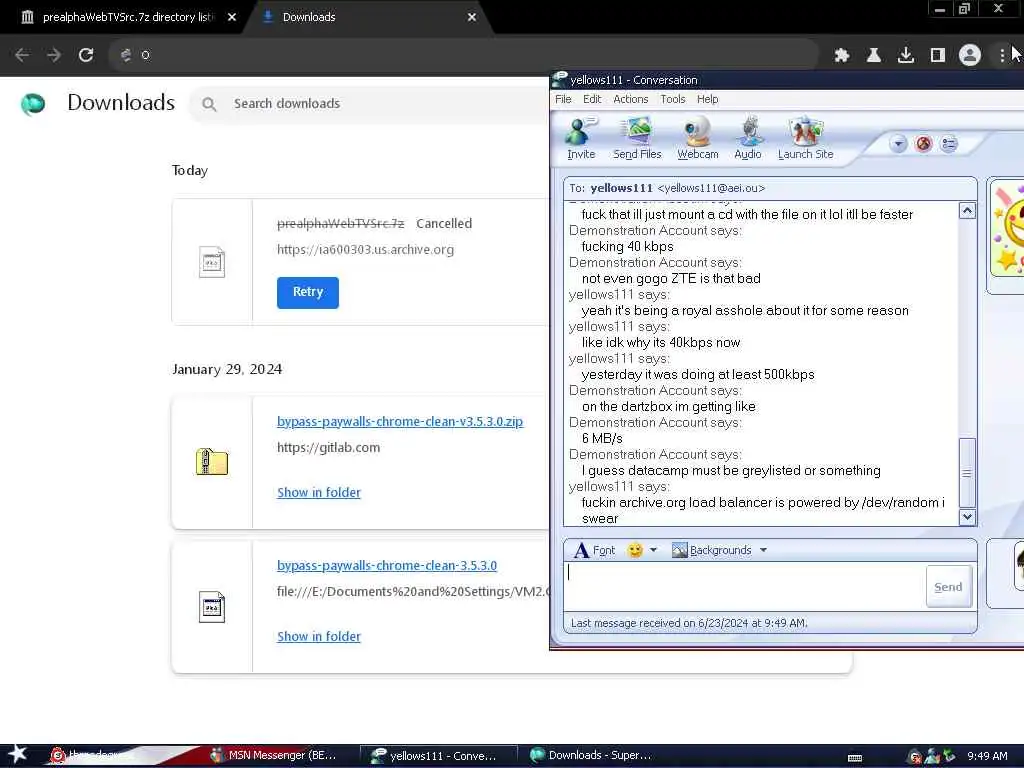Click the Backgrounds picture icon
Screen dimensions: 1024x768
[680, 550]
